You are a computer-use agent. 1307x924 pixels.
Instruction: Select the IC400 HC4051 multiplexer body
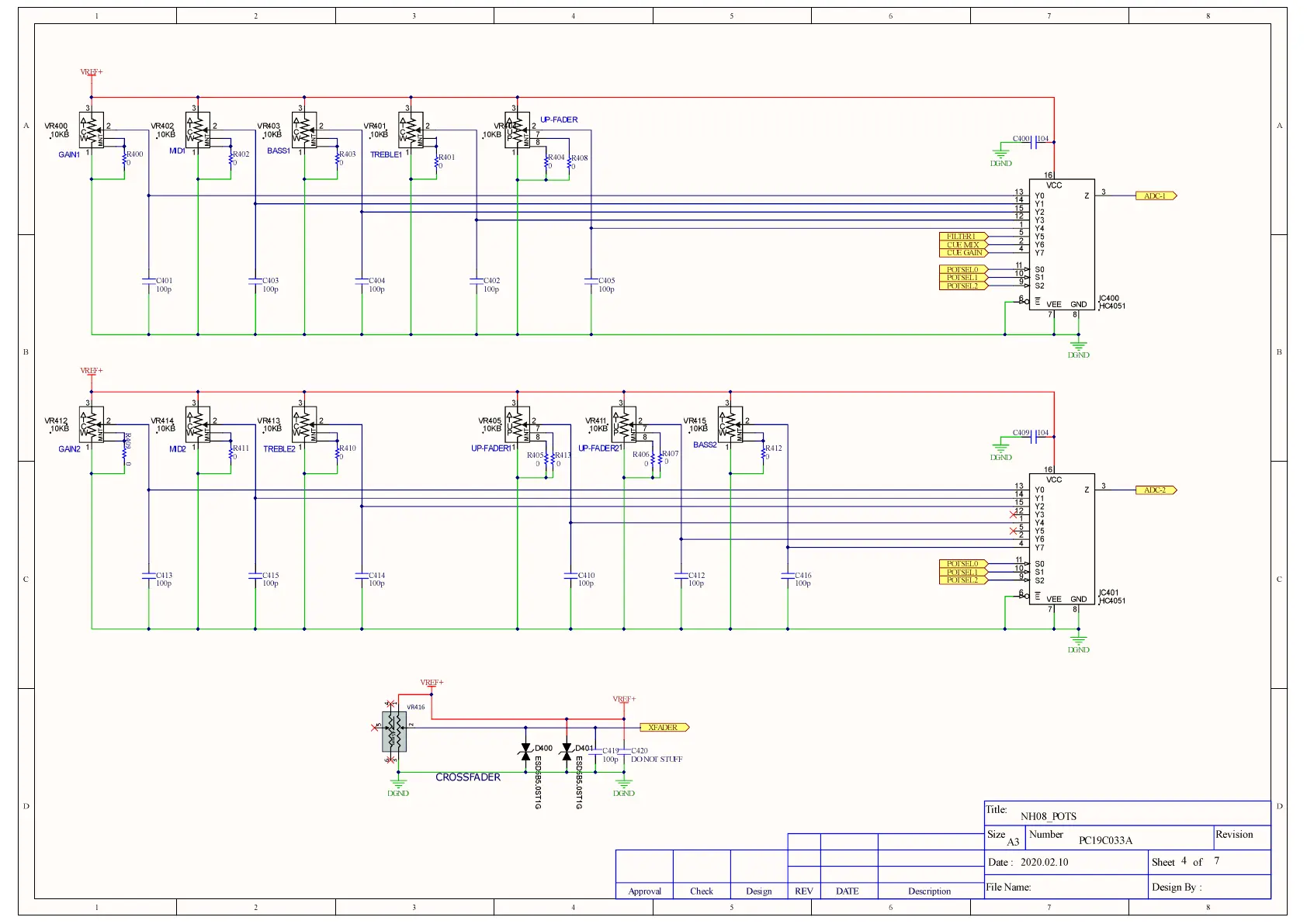[1062, 244]
